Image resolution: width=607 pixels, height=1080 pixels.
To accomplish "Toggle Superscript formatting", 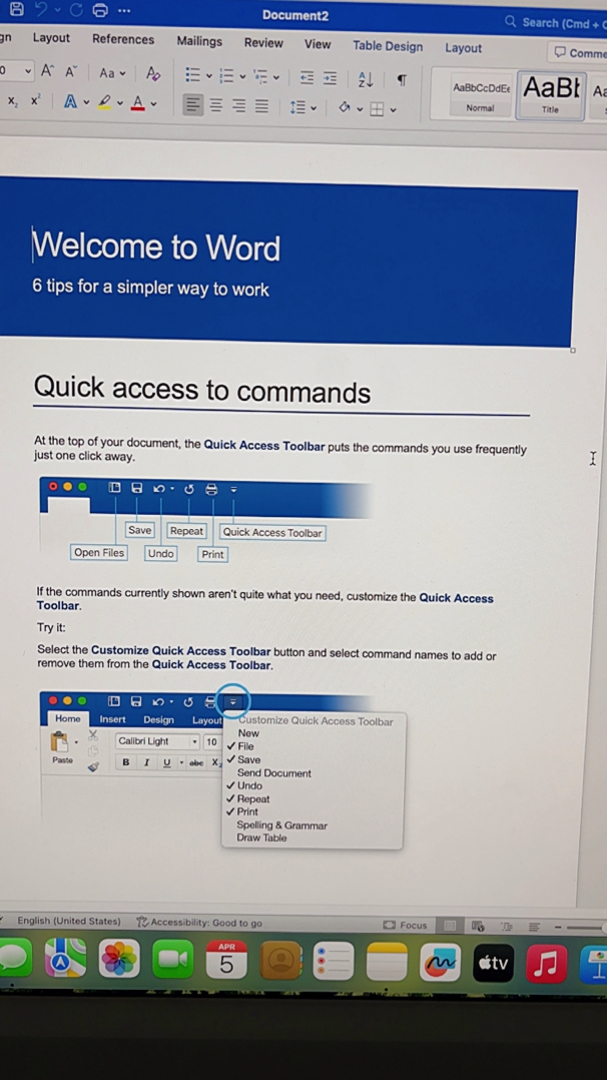I will pyautogui.click(x=35, y=101).
